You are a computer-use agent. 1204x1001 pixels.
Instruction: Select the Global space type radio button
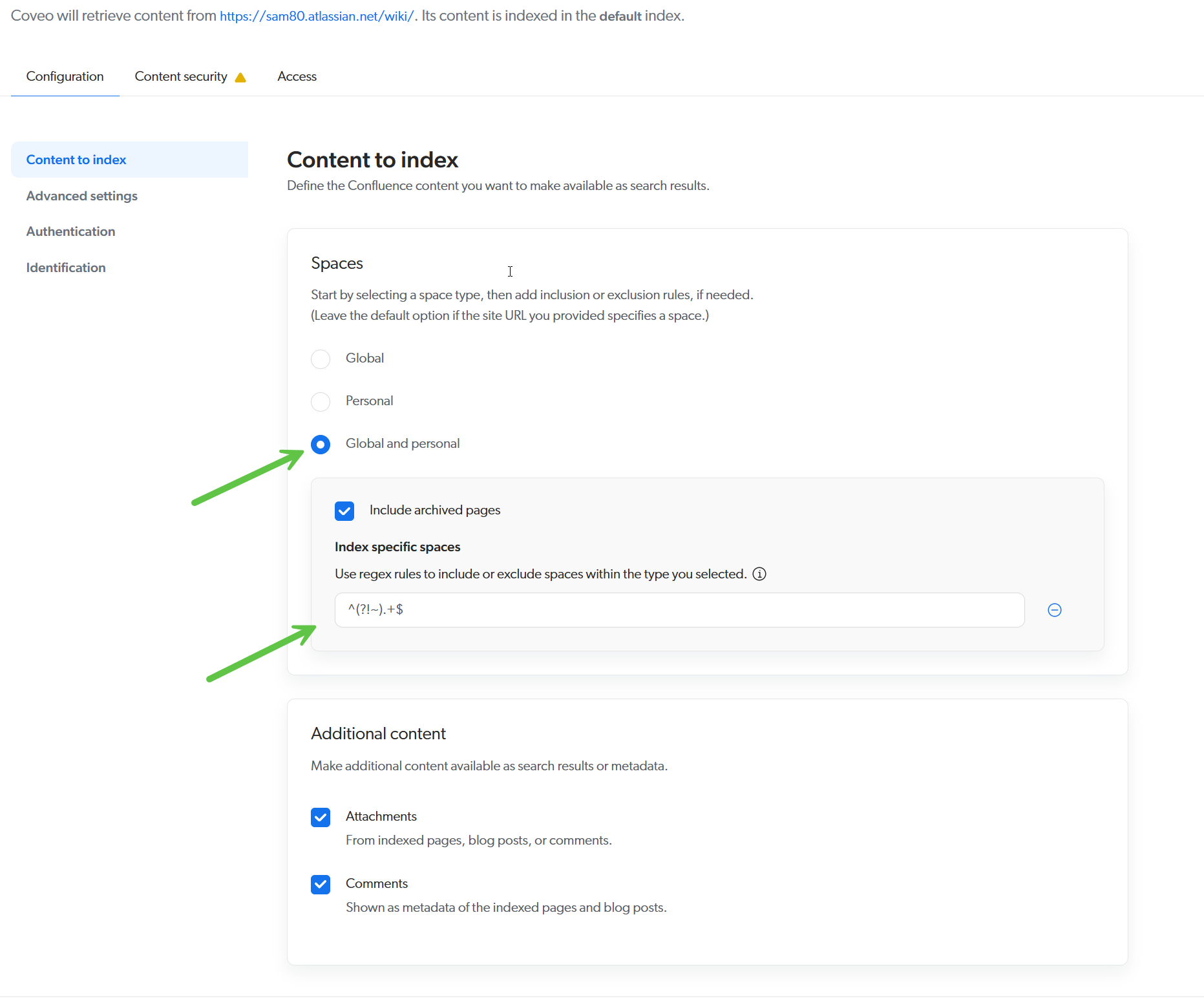coord(321,359)
